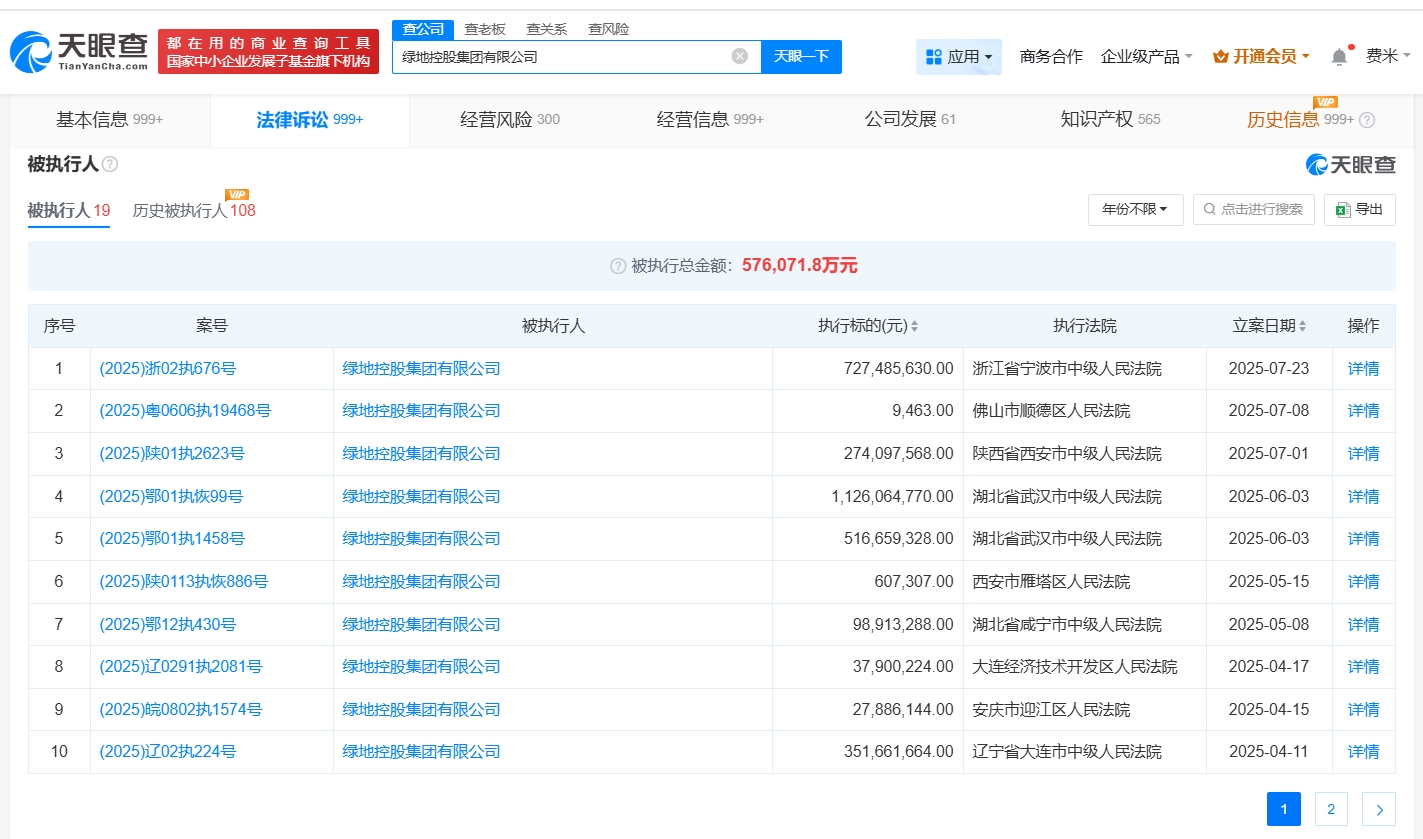This screenshot has width=1423, height=839.
Task: Open case (2025)鄂01执1458号
Action: (x=172, y=539)
